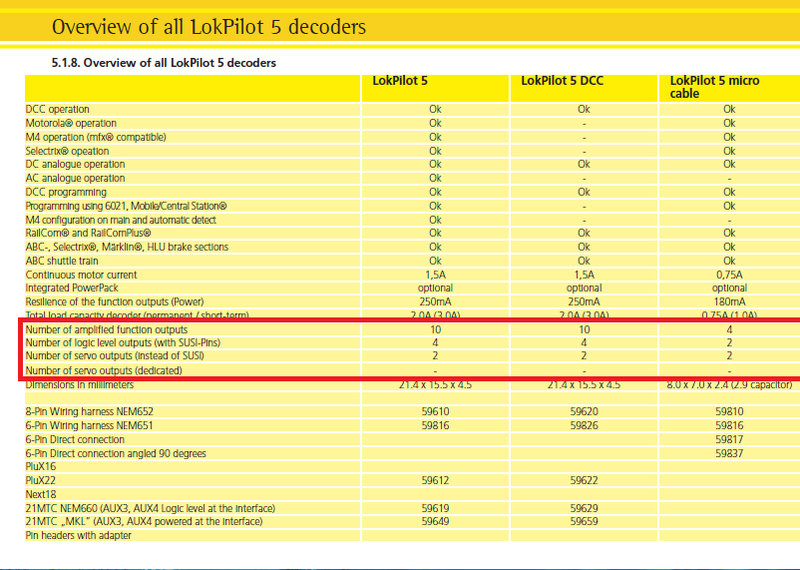Click the 'RailCom® and RailComPlus®' row label
Viewport: 800px width, 570px height.
[x=88, y=233]
